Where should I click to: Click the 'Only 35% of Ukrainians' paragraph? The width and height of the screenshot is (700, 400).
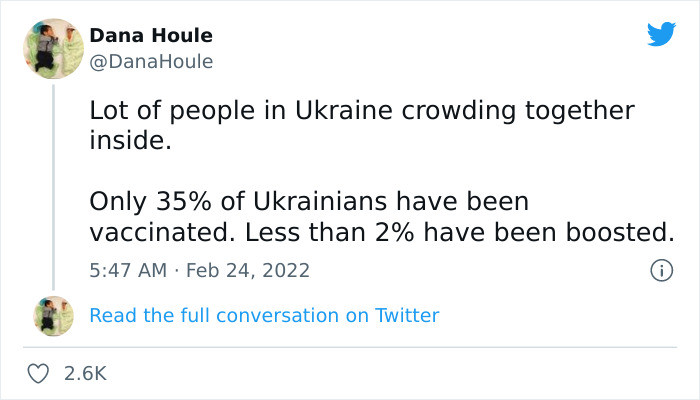[382, 217]
